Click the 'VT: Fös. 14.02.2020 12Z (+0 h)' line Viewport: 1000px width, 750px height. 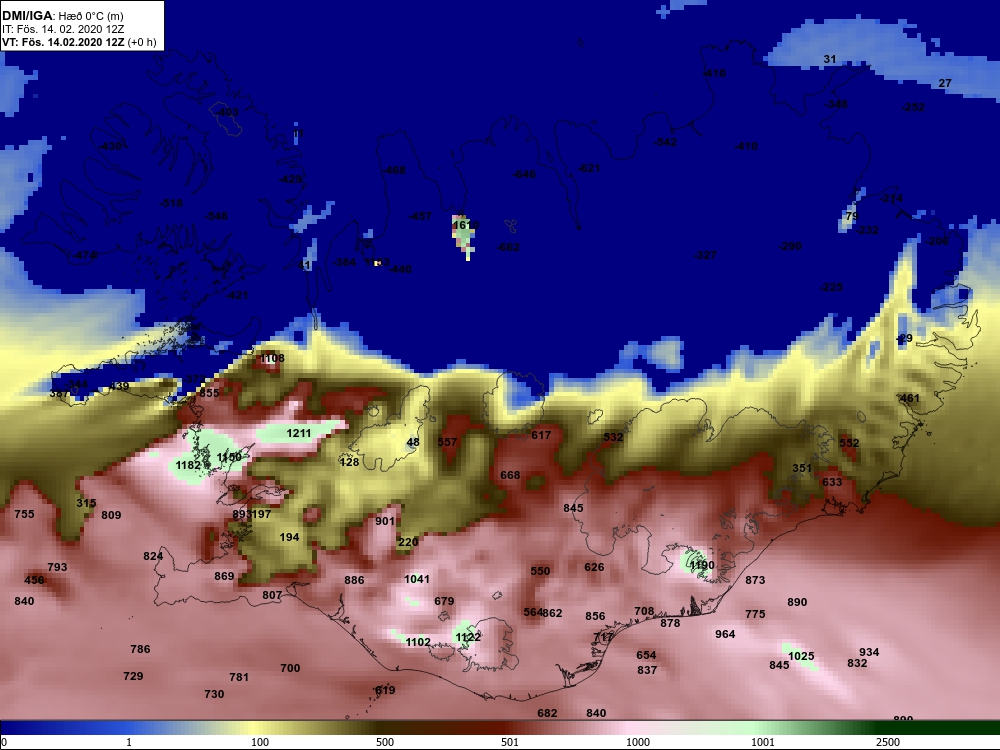[x=79, y=42]
